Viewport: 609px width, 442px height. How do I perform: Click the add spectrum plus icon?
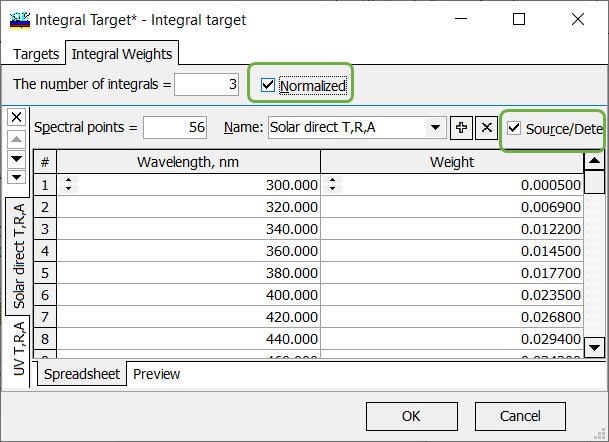(x=461, y=127)
